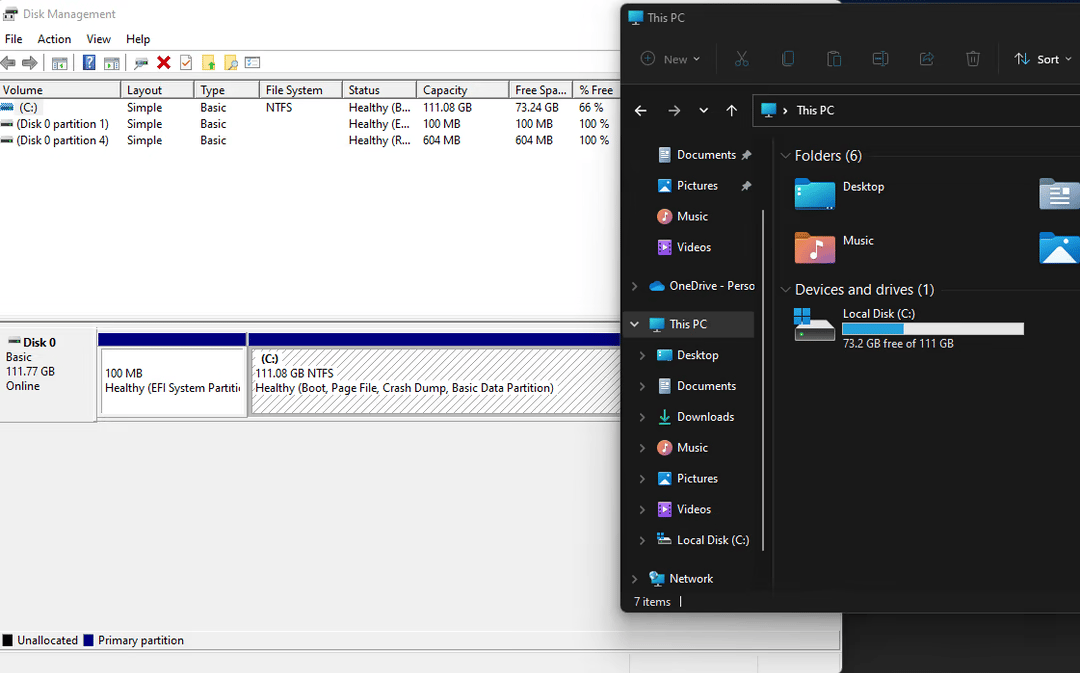Sort by the Volume column header
The width and height of the screenshot is (1080, 673).
click(x=60, y=90)
